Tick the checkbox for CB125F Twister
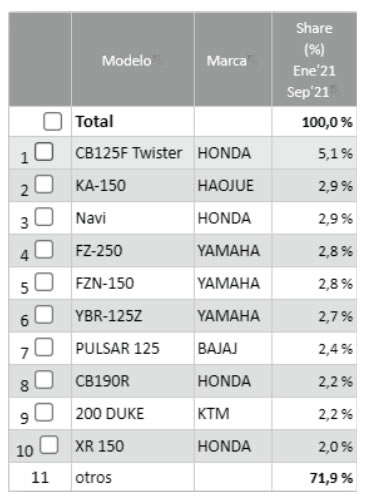 tap(44, 152)
